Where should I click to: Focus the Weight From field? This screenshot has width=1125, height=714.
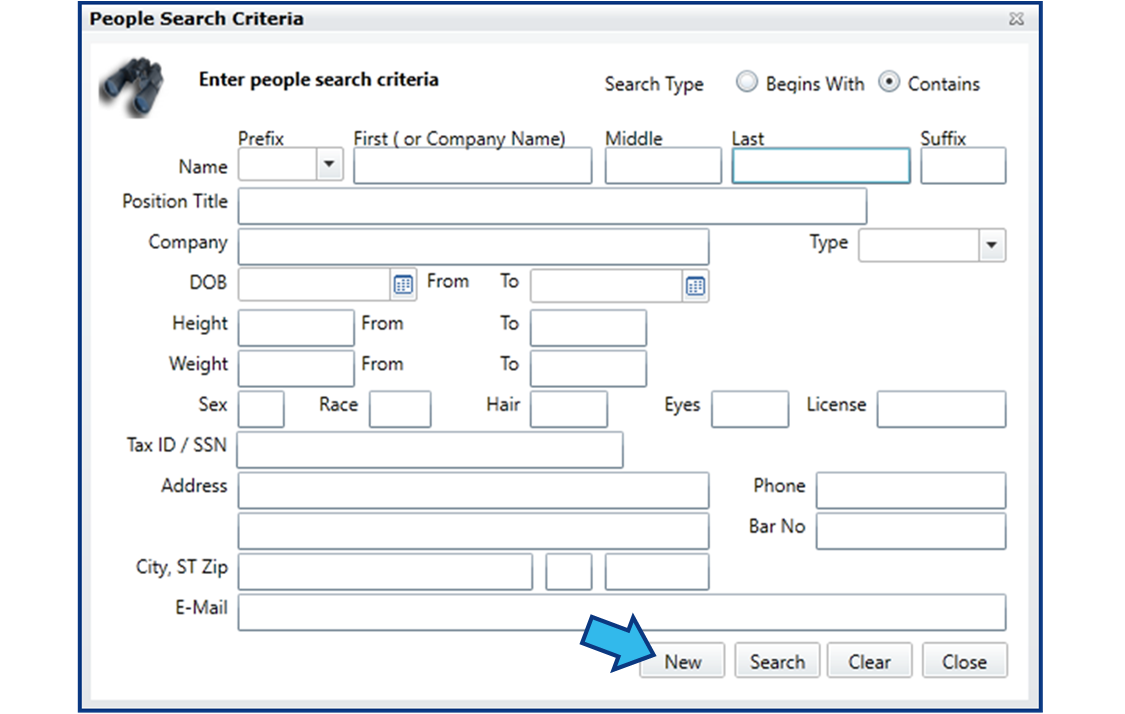(296, 368)
